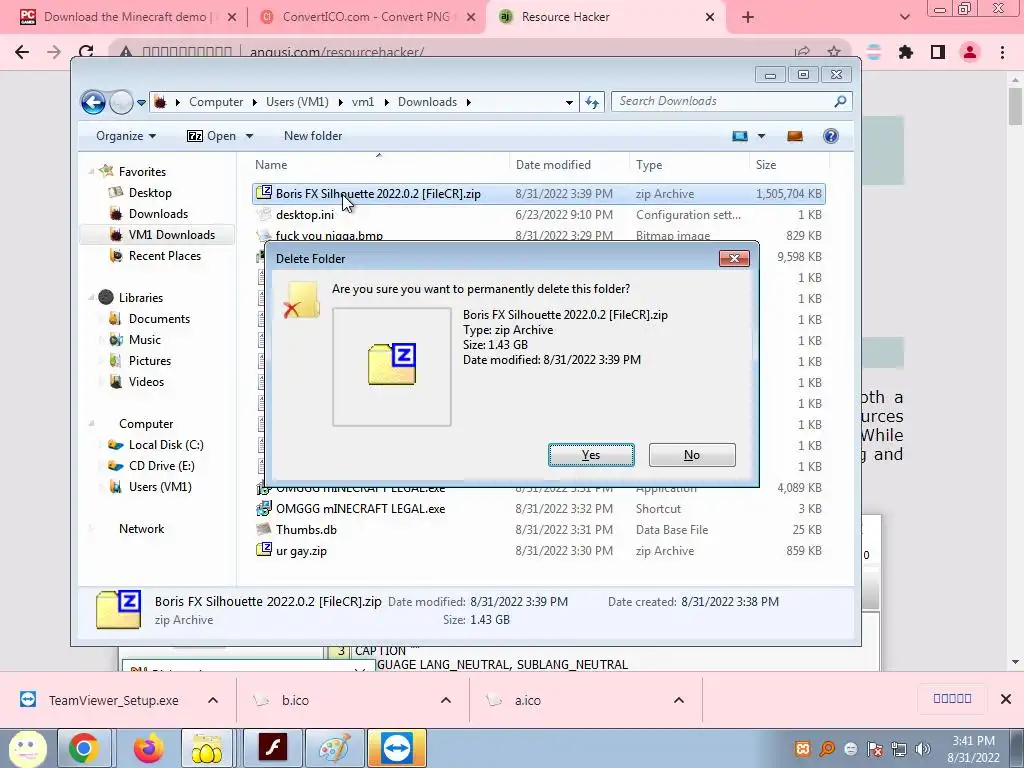Open the Pictures library

coord(150,360)
